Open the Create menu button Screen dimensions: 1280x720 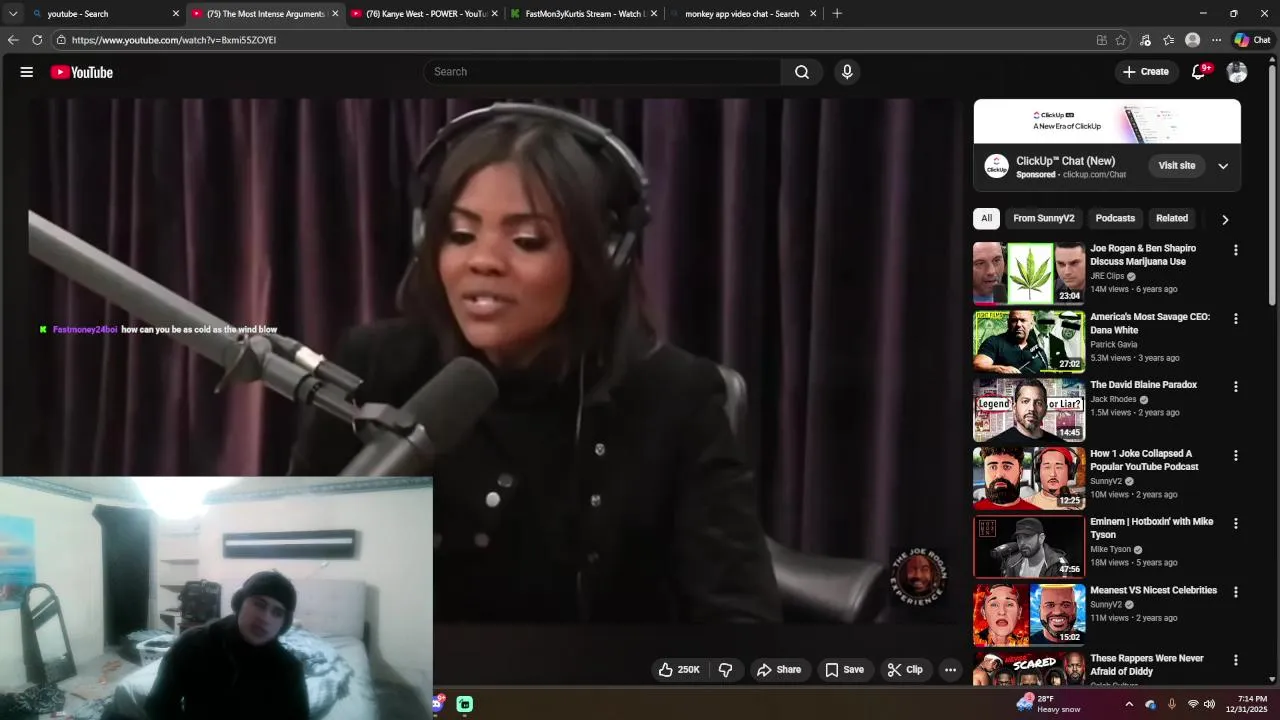pos(1146,72)
